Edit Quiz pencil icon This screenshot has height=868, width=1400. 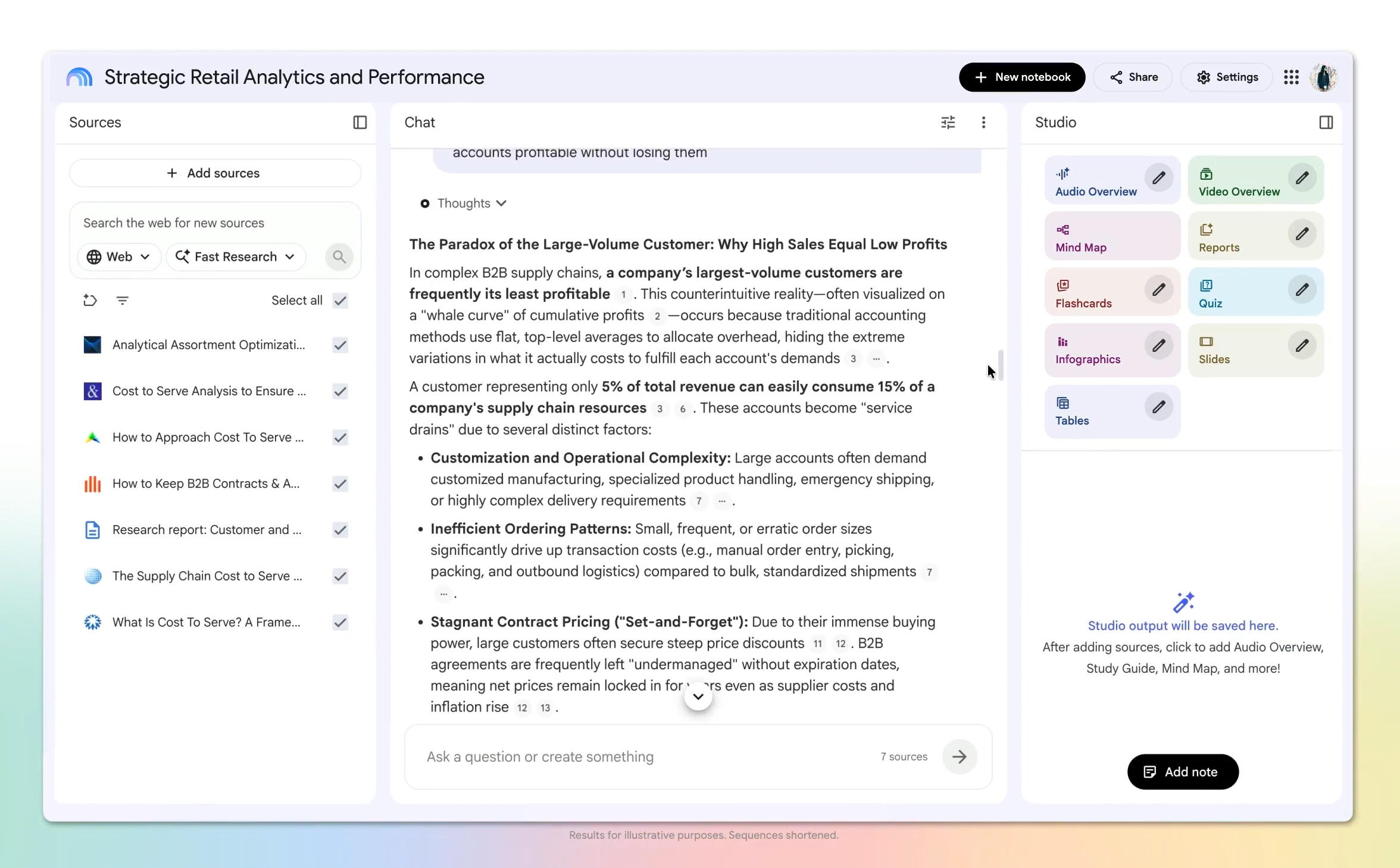coord(1302,289)
